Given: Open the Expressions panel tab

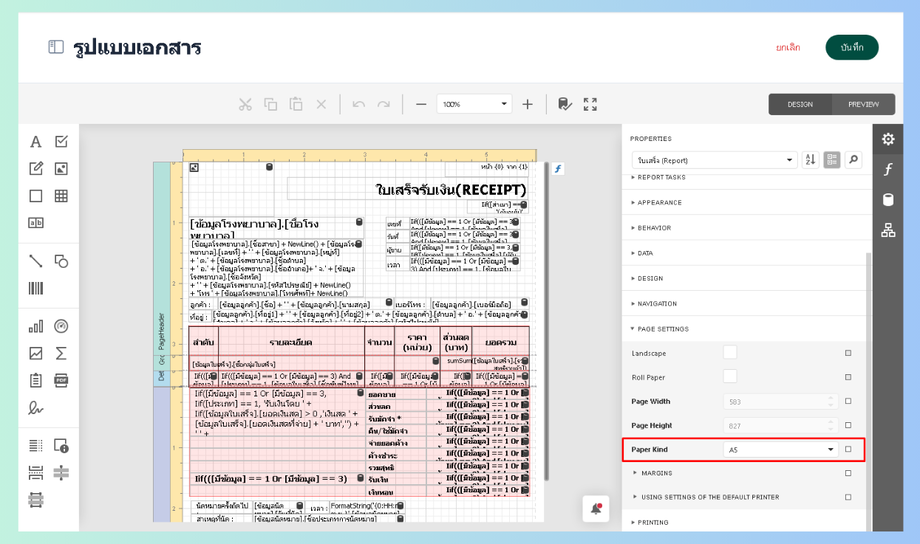Looking at the screenshot, I should [888, 170].
